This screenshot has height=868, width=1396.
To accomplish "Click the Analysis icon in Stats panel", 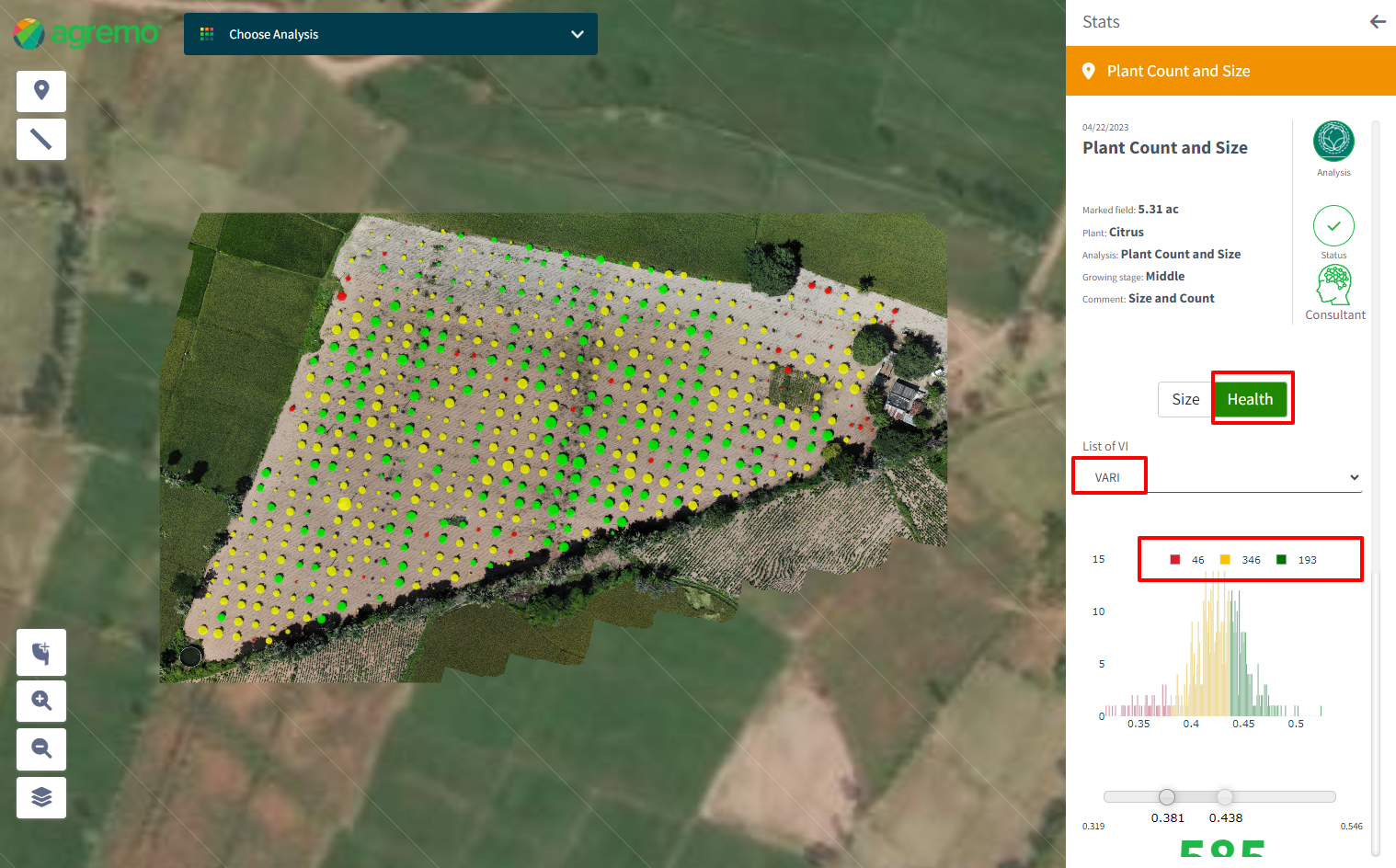I will pos(1333,143).
